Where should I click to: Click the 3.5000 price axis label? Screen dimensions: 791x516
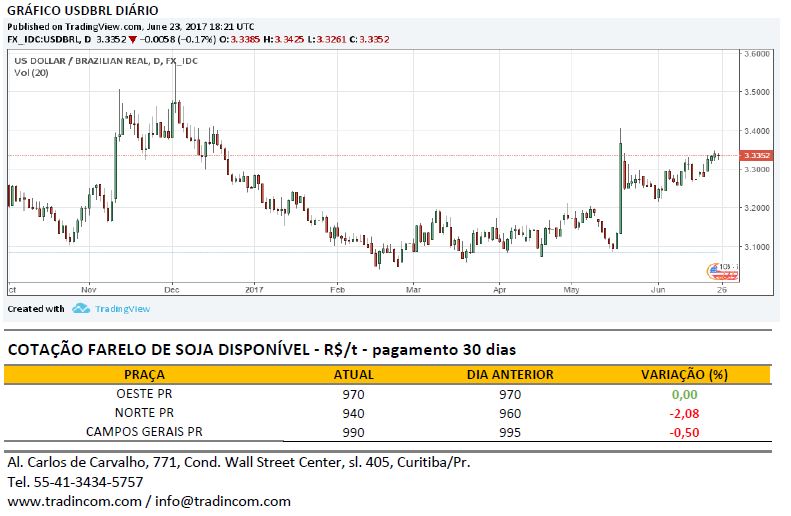(x=757, y=92)
